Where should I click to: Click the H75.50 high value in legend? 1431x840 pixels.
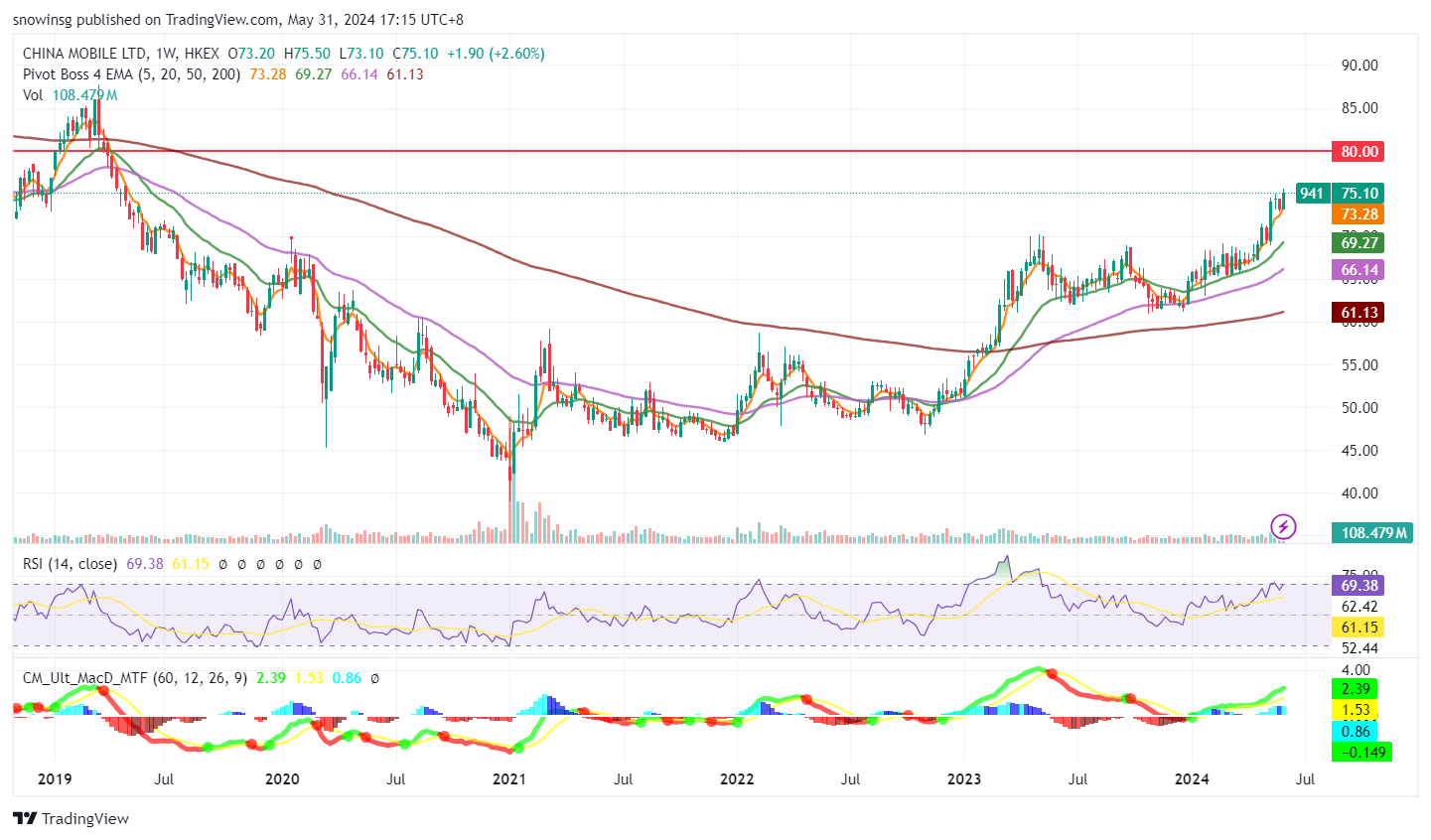pyautogui.click(x=308, y=54)
